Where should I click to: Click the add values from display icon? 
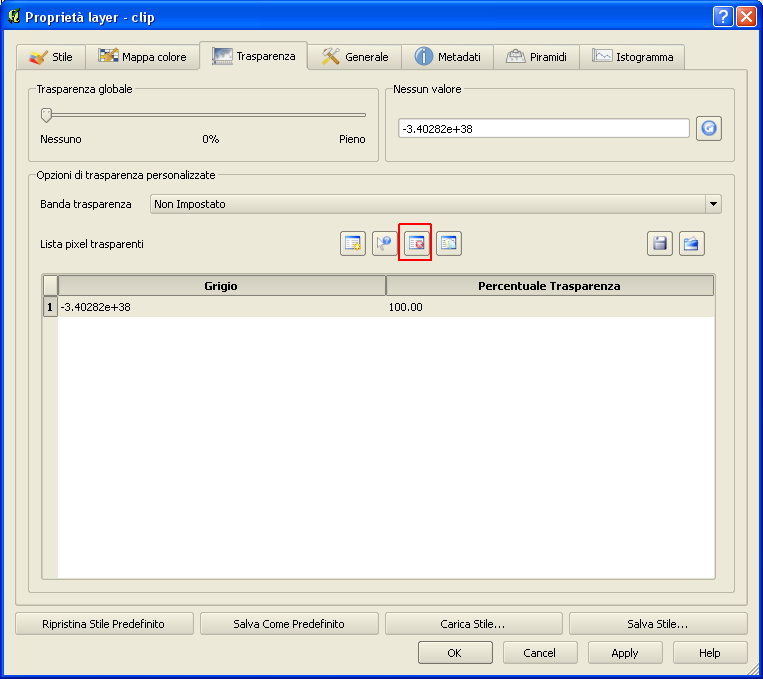[x=385, y=243]
